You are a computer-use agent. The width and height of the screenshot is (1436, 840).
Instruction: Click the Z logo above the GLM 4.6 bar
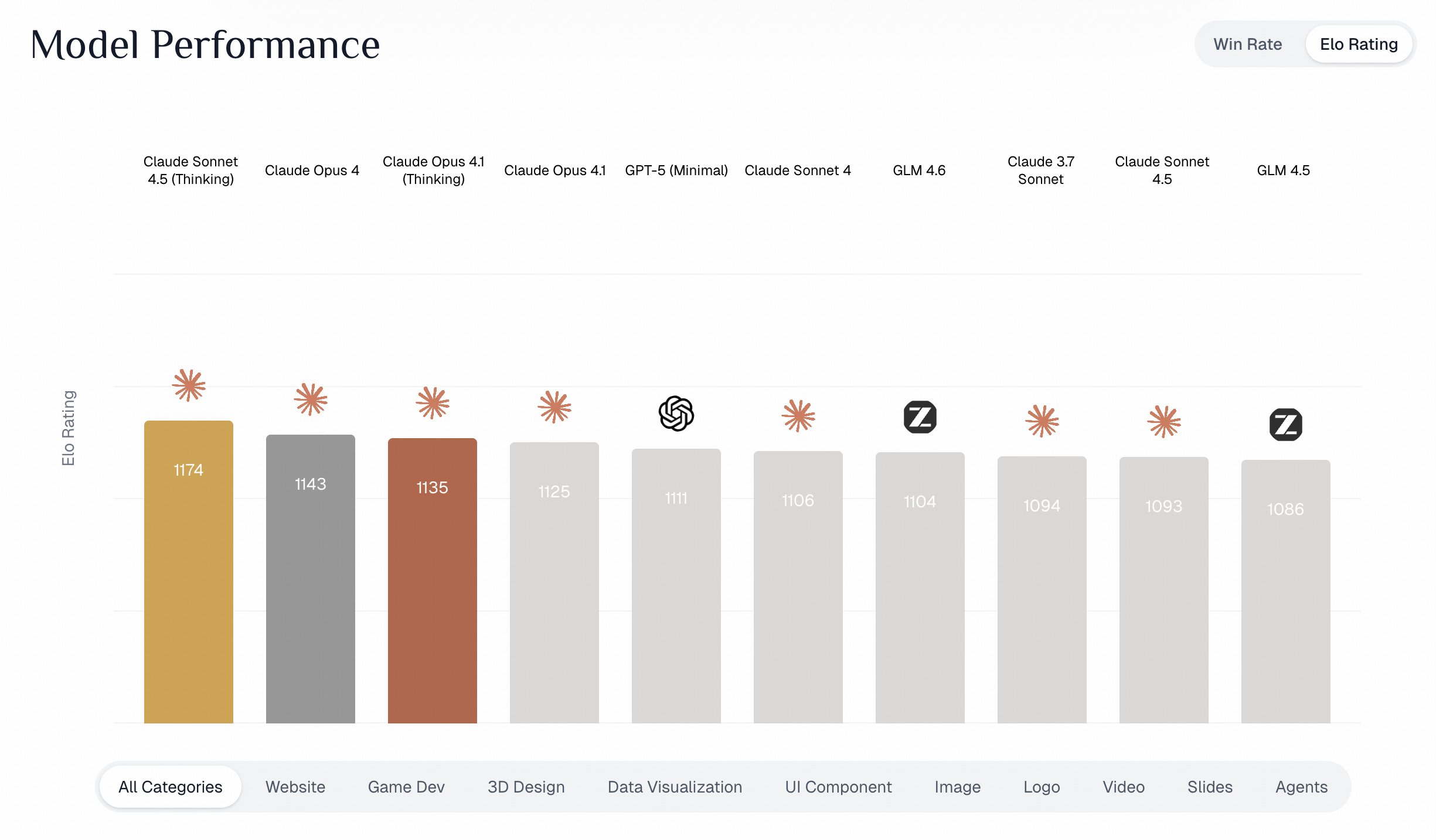(x=920, y=417)
